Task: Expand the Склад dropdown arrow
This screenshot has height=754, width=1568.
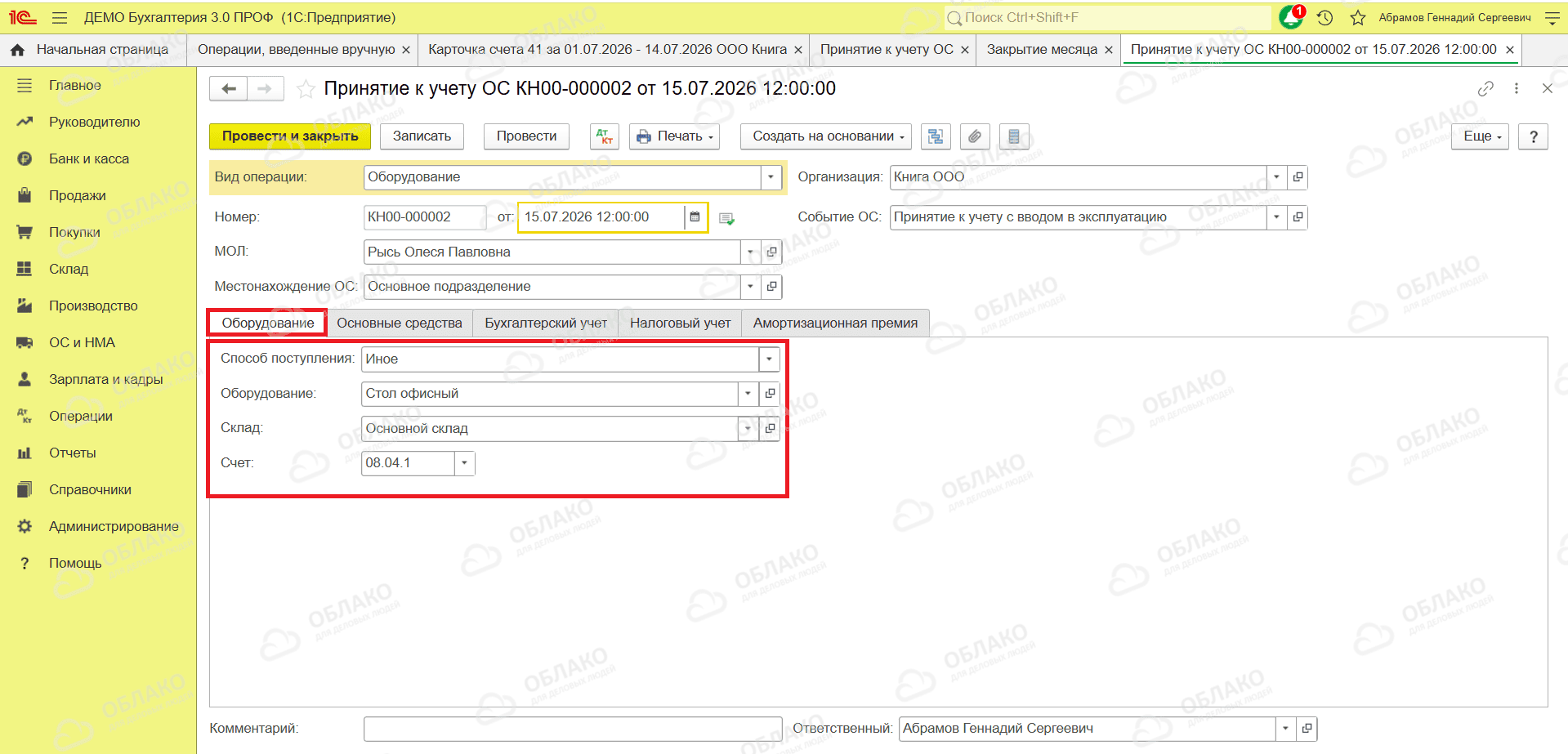Action: click(x=748, y=429)
